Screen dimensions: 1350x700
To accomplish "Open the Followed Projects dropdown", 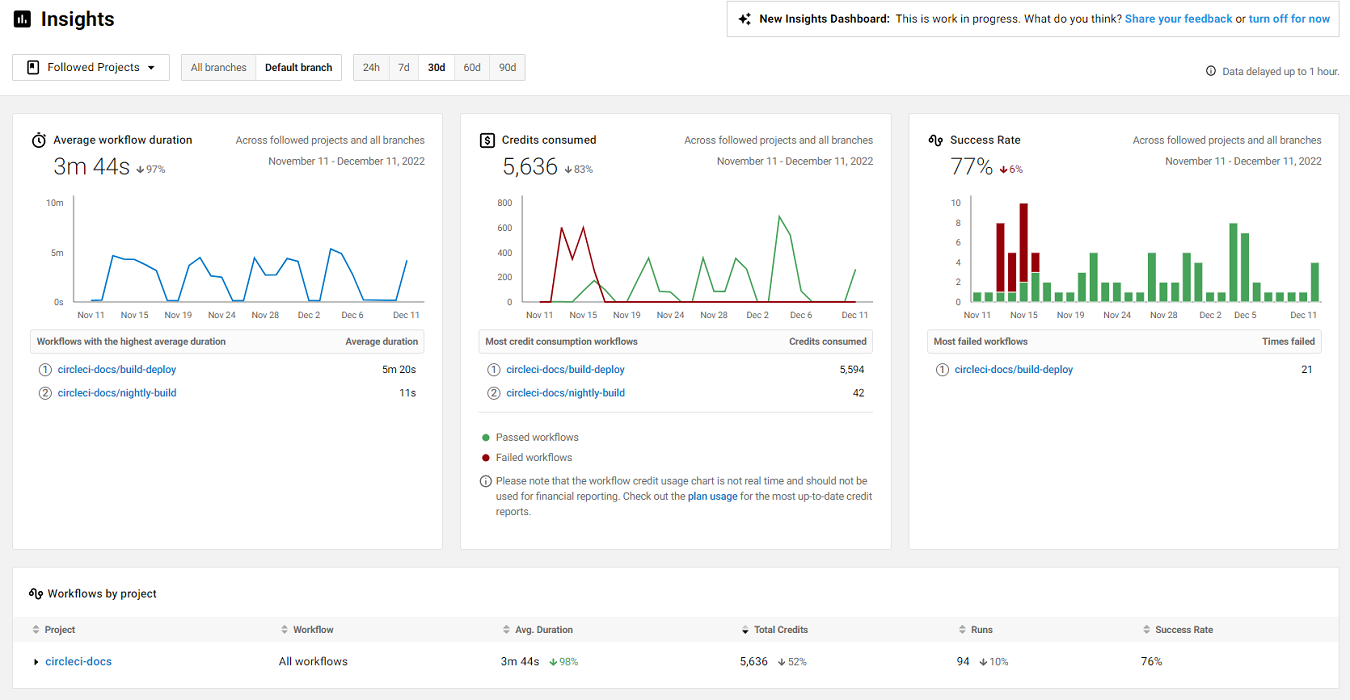I will coord(90,67).
